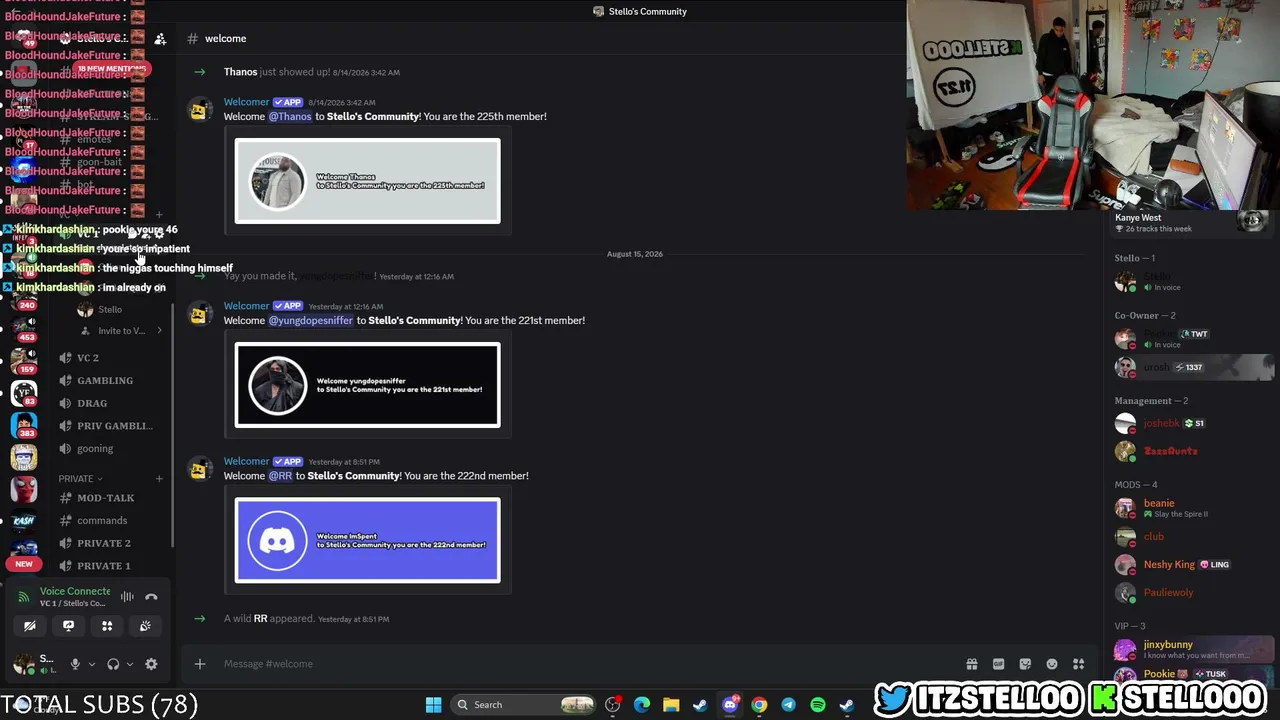The width and height of the screenshot is (1280, 720).
Task: Open the KASH server icon
Action: click(x=24, y=521)
